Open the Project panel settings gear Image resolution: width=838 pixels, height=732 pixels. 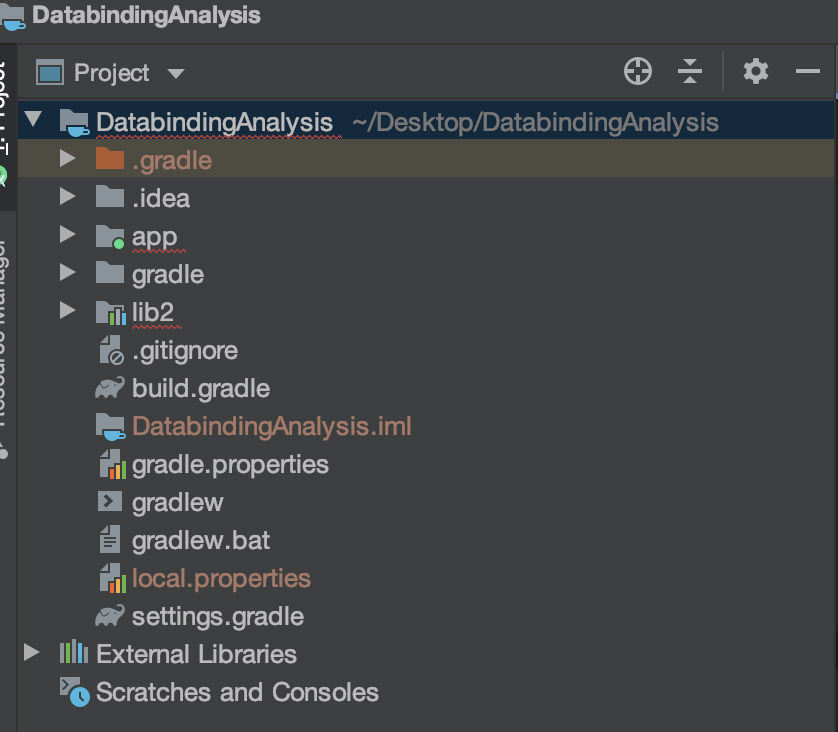point(756,72)
